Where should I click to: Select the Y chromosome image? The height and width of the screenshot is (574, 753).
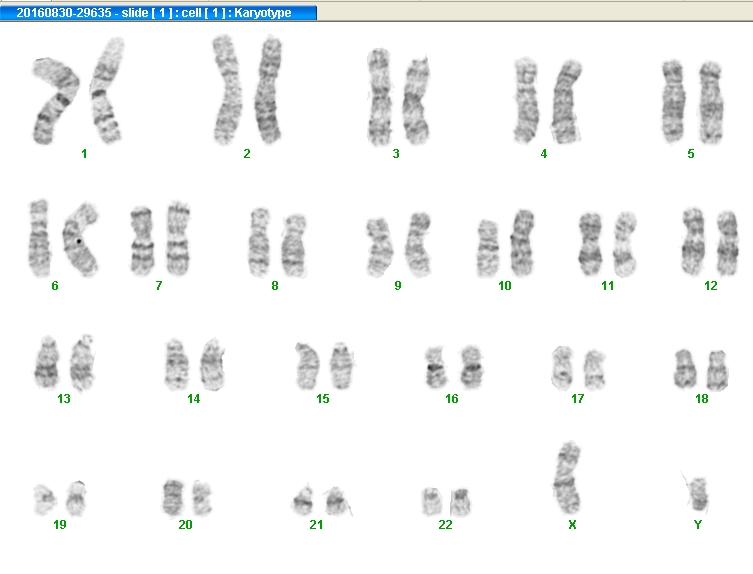click(696, 493)
